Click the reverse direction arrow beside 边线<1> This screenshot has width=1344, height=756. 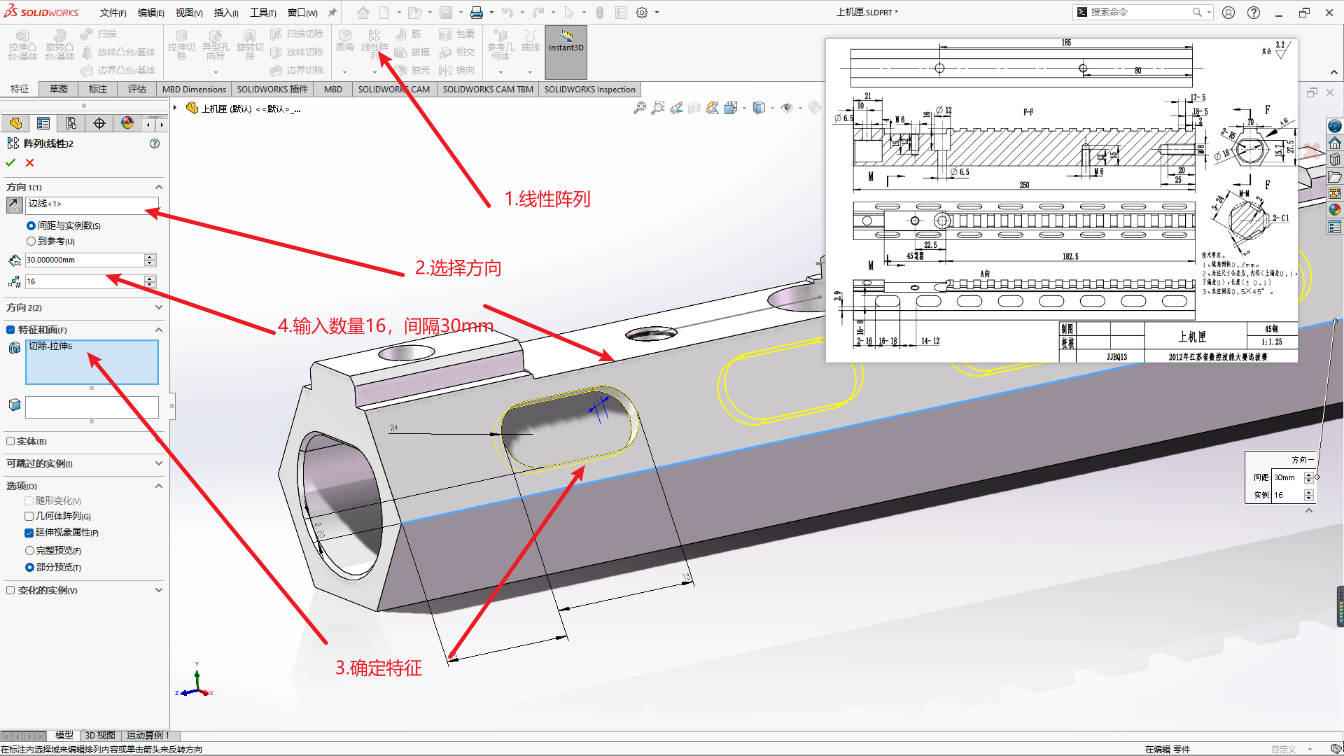click(13, 204)
